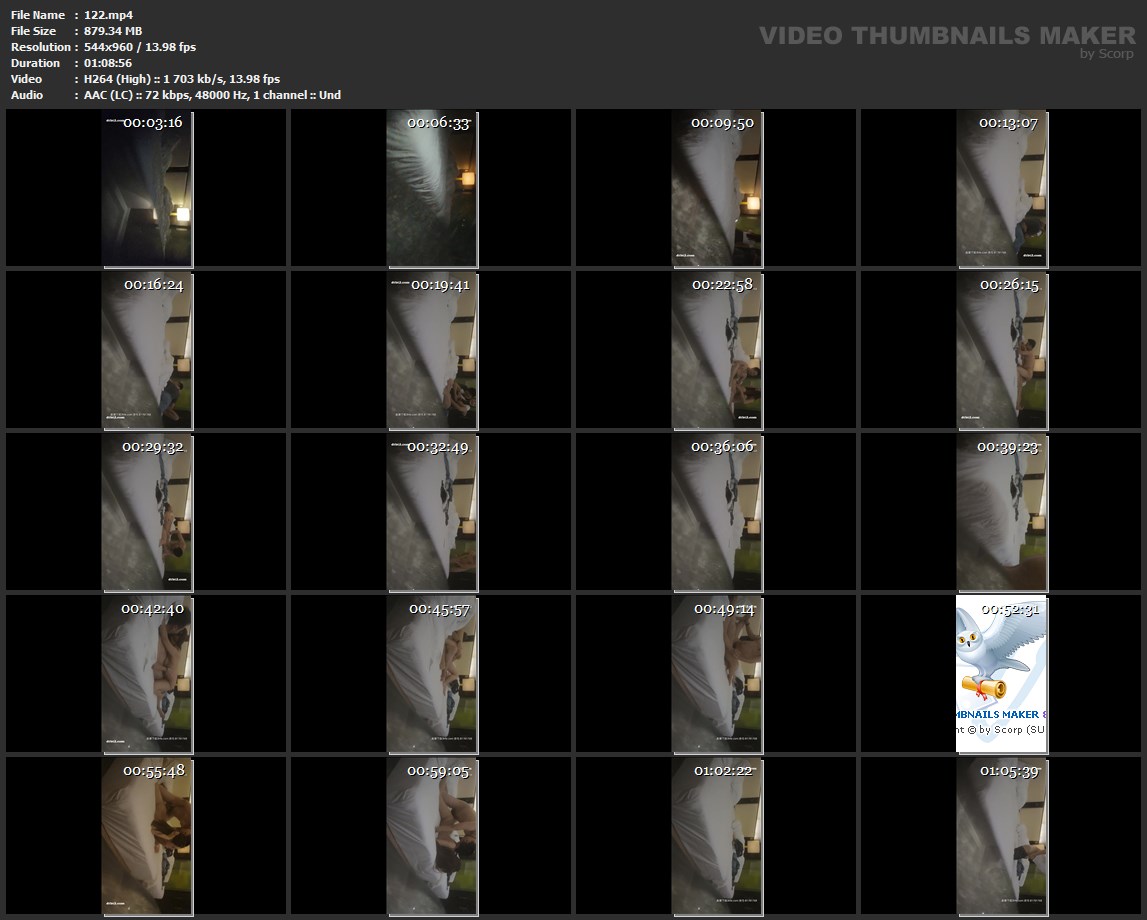1147x920 pixels.
Task: Click the thumbnail labeled 00:55:48
Action: (x=147, y=837)
